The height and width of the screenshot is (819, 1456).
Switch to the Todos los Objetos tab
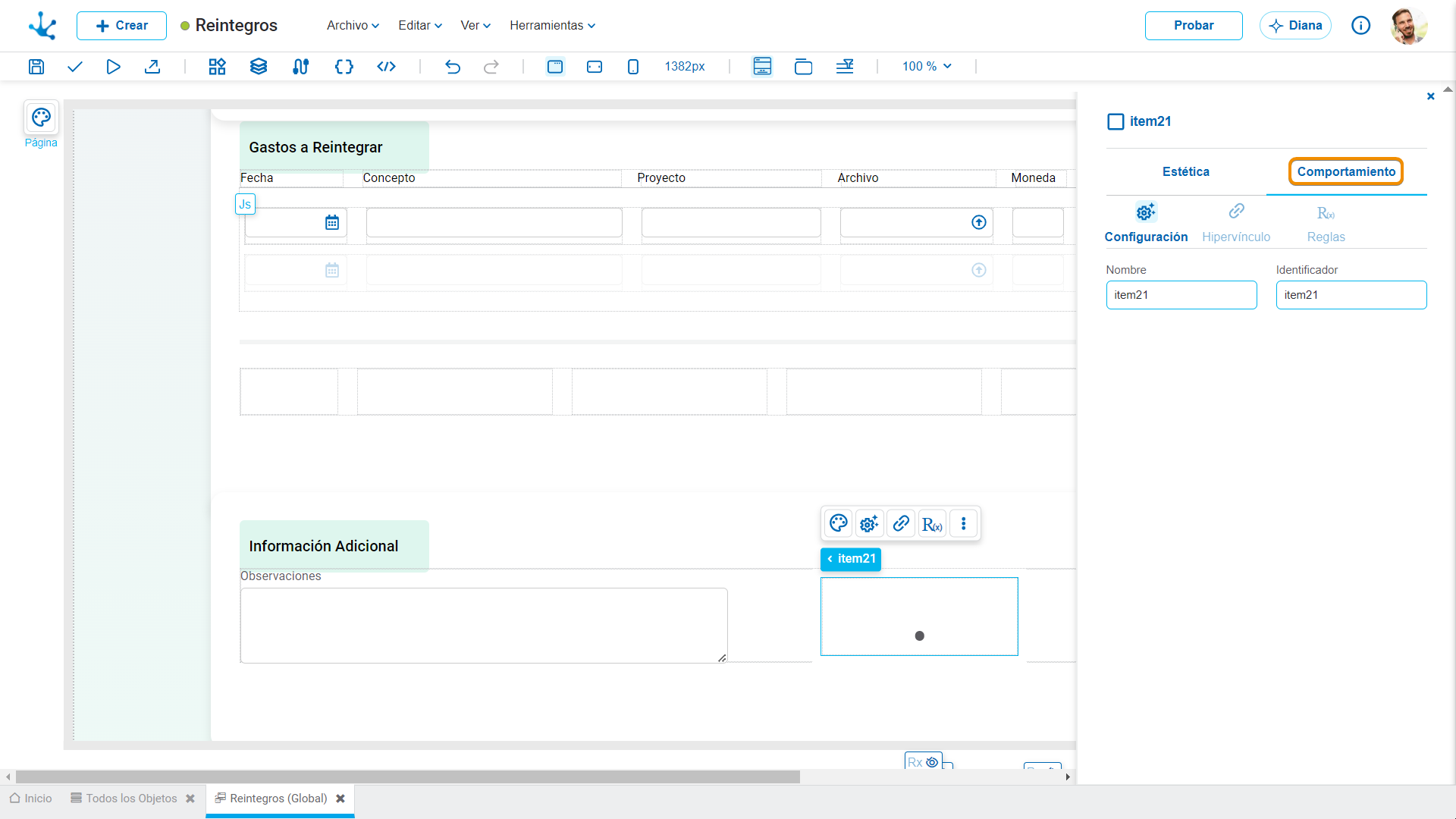(x=124, y=799)
